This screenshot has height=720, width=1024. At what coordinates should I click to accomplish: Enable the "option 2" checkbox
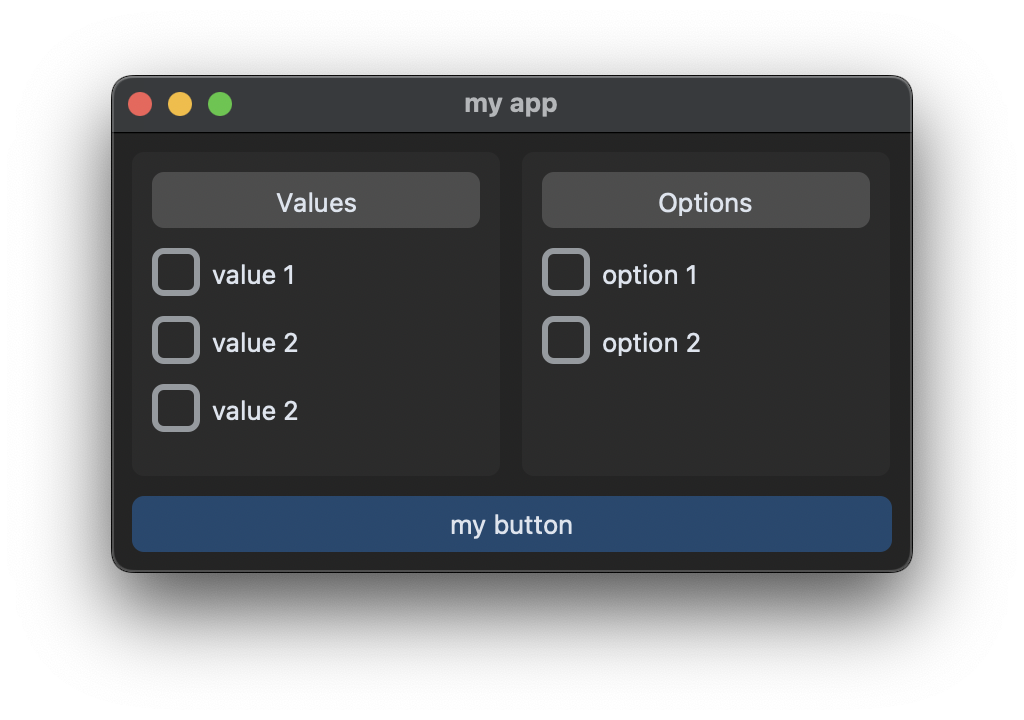click(x=566, y=340)
